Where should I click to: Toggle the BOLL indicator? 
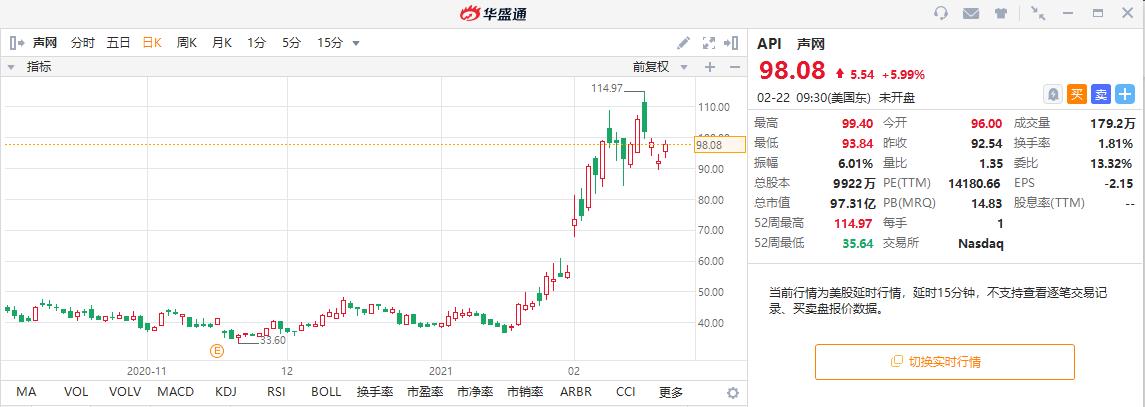click(326, 392)
